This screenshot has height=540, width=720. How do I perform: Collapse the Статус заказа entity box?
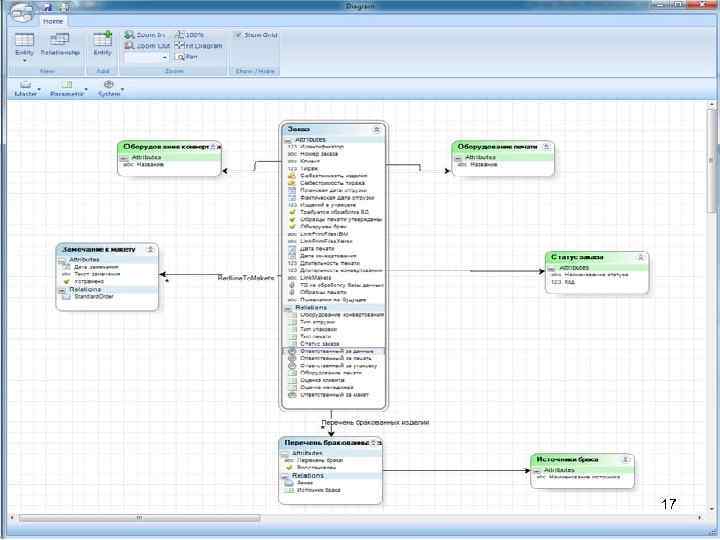coord(641,258)
